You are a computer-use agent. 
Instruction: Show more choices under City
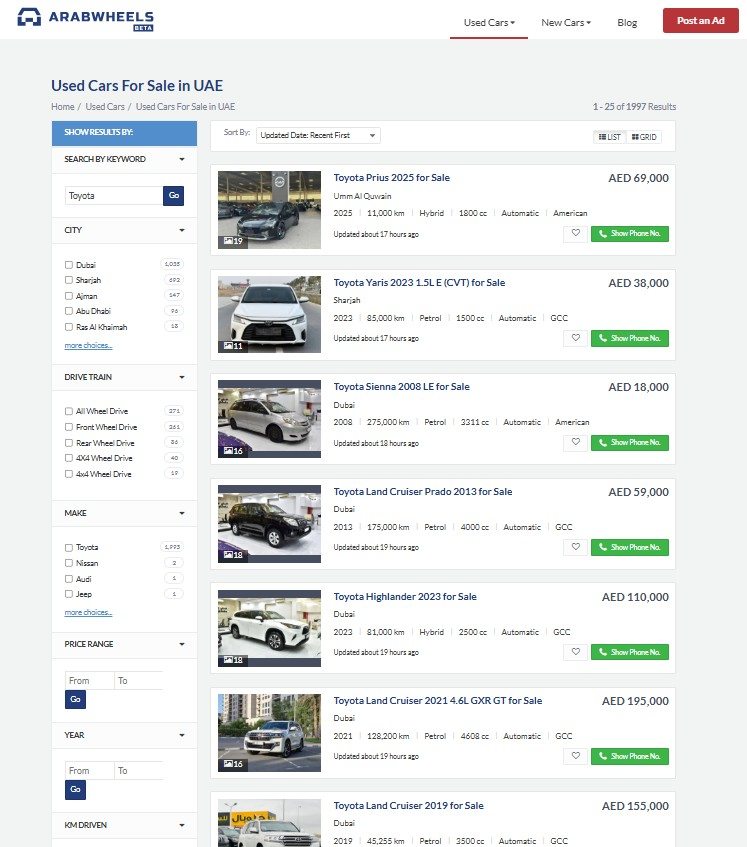[x=88, y=346]
